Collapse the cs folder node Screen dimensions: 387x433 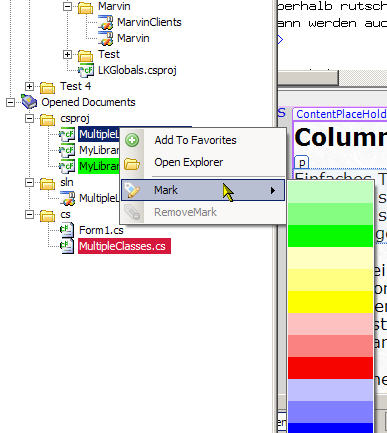(29, 214)
